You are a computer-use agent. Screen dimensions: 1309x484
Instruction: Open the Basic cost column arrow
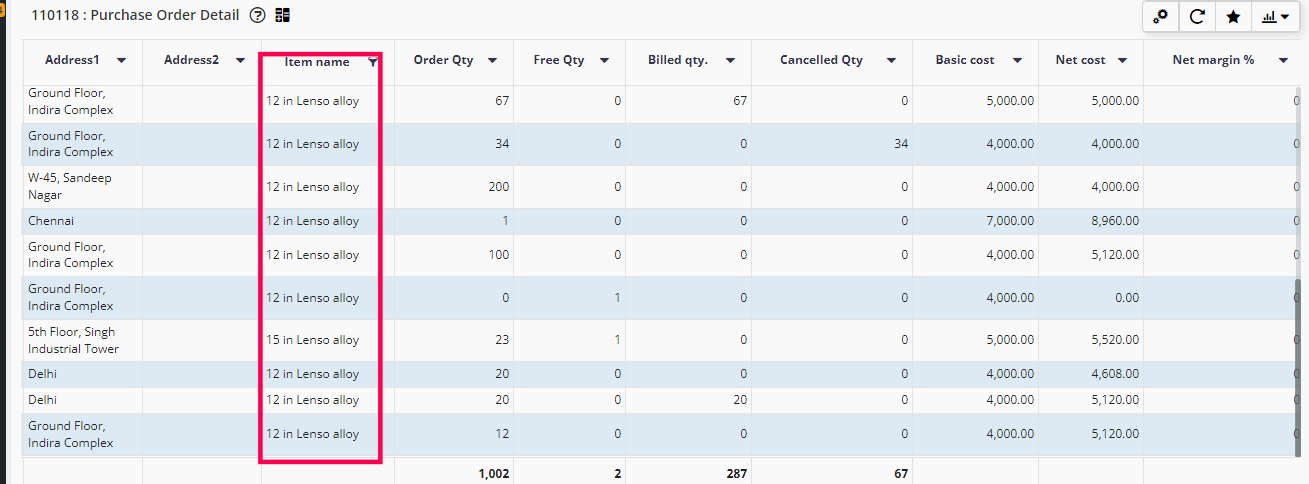point(1017,61)
